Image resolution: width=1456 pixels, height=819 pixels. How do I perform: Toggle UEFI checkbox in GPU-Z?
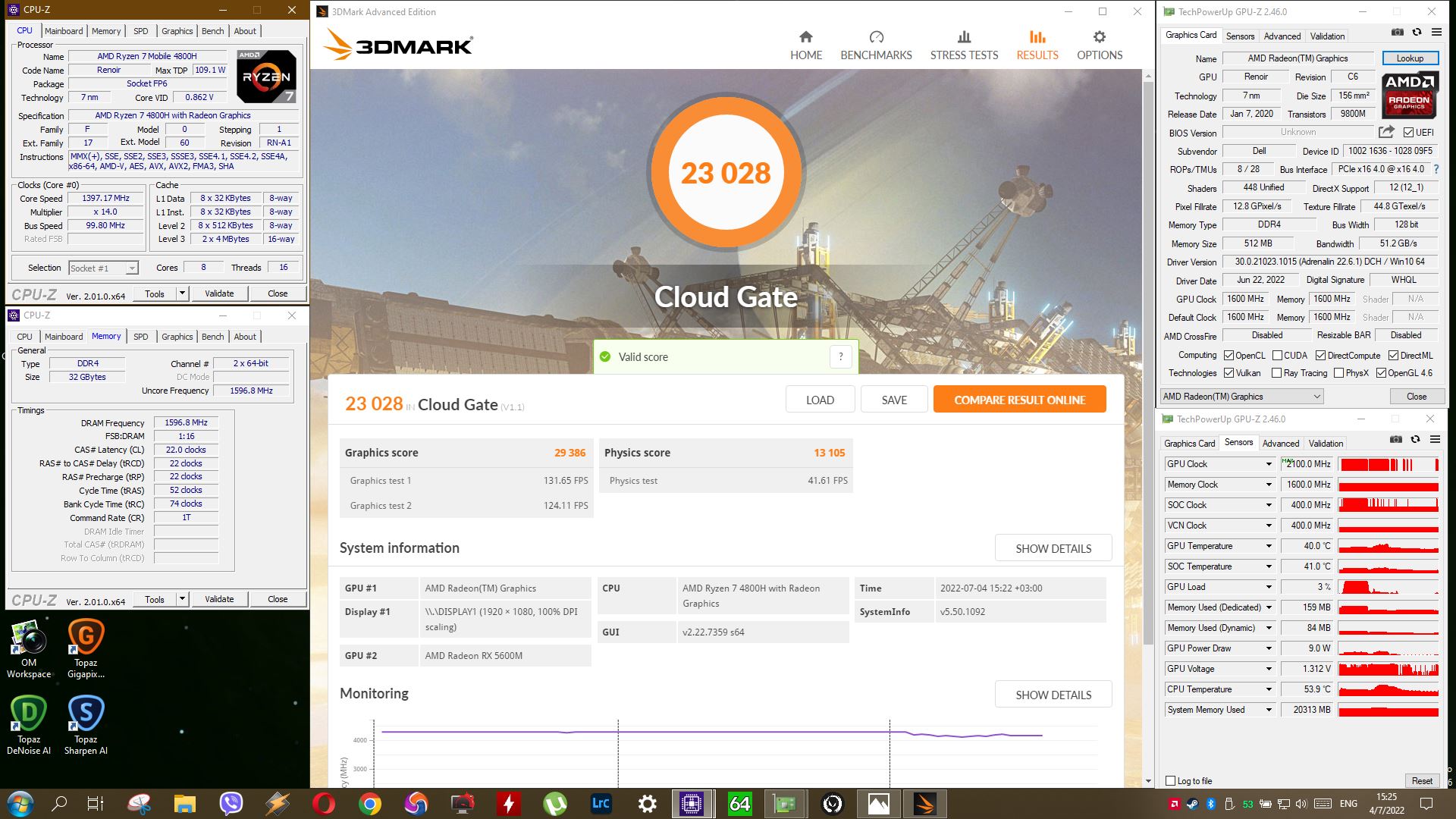[x=1408, y=133]
